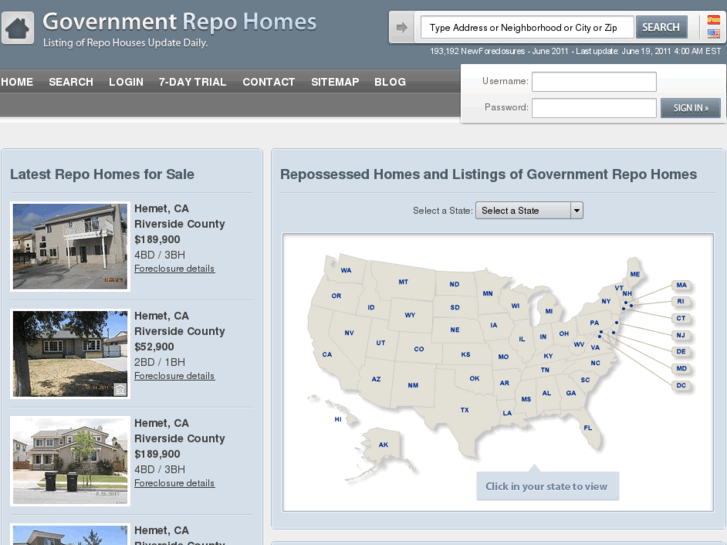Viewport: 727px width, 545px height.
Task: Select Montana (MT) on the map
Action: [x=403, y=282]
